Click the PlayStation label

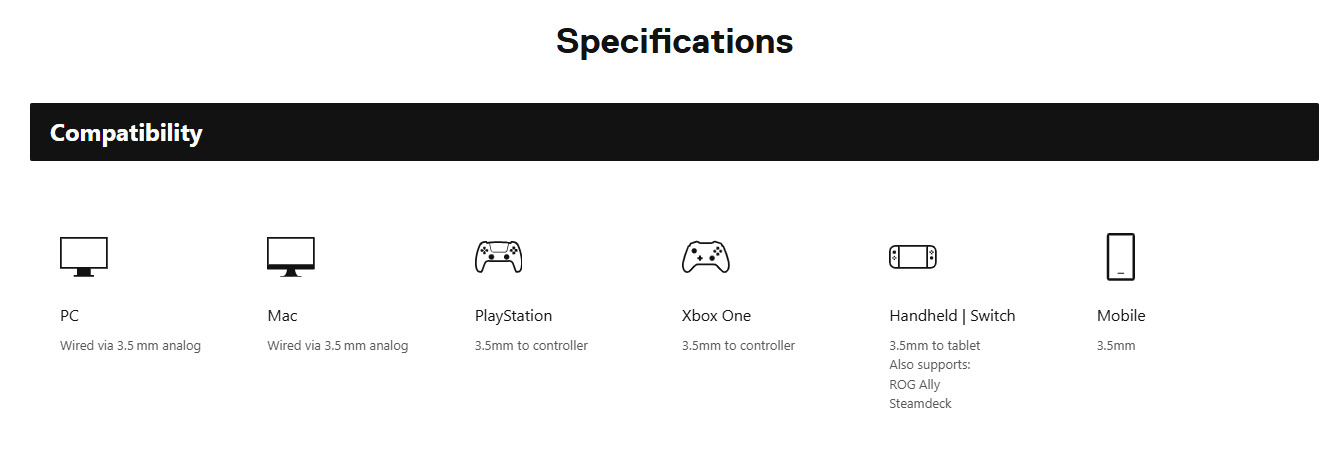pos(513,316)
